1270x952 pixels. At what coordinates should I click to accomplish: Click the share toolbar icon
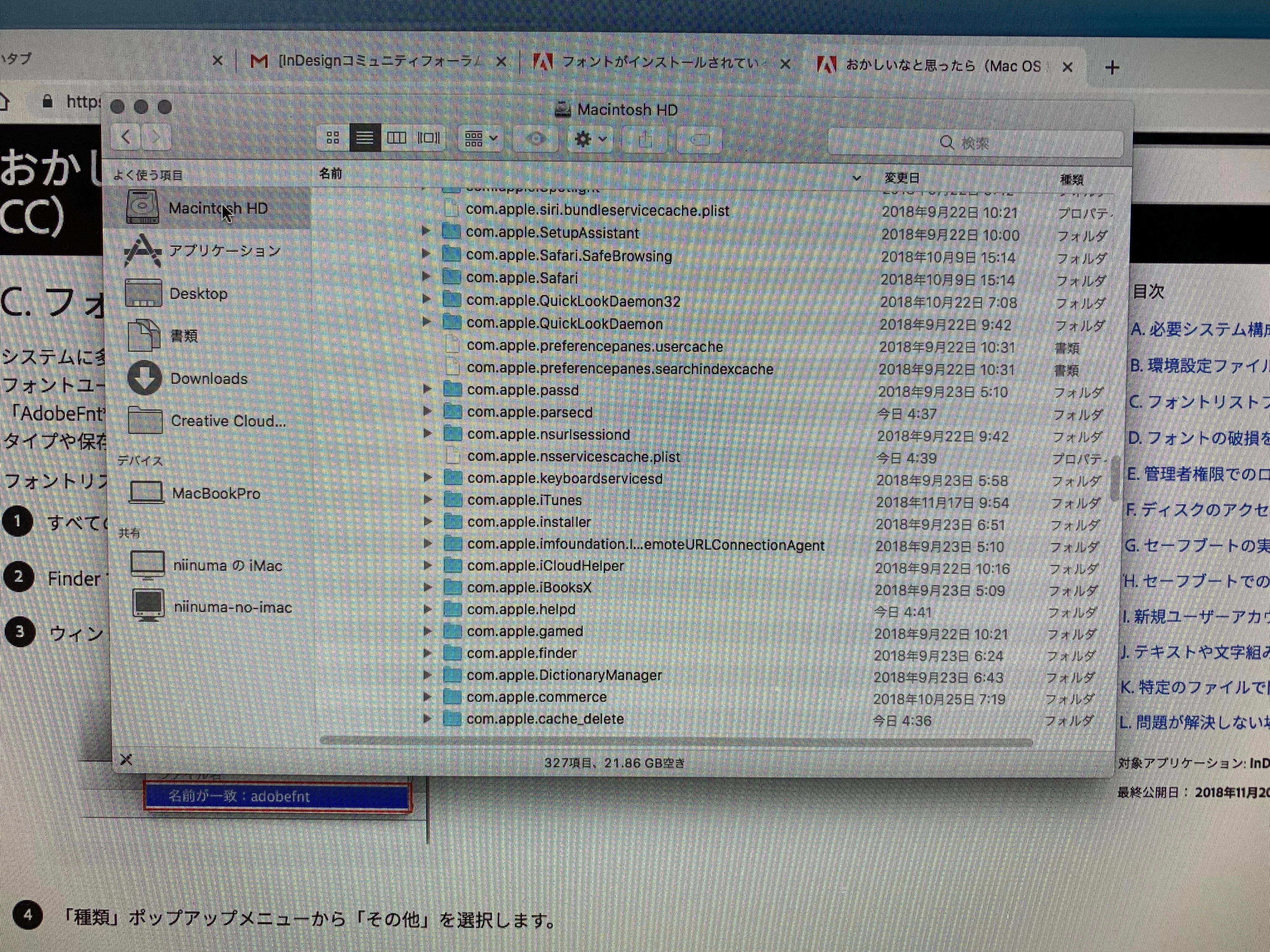[645, 140]
